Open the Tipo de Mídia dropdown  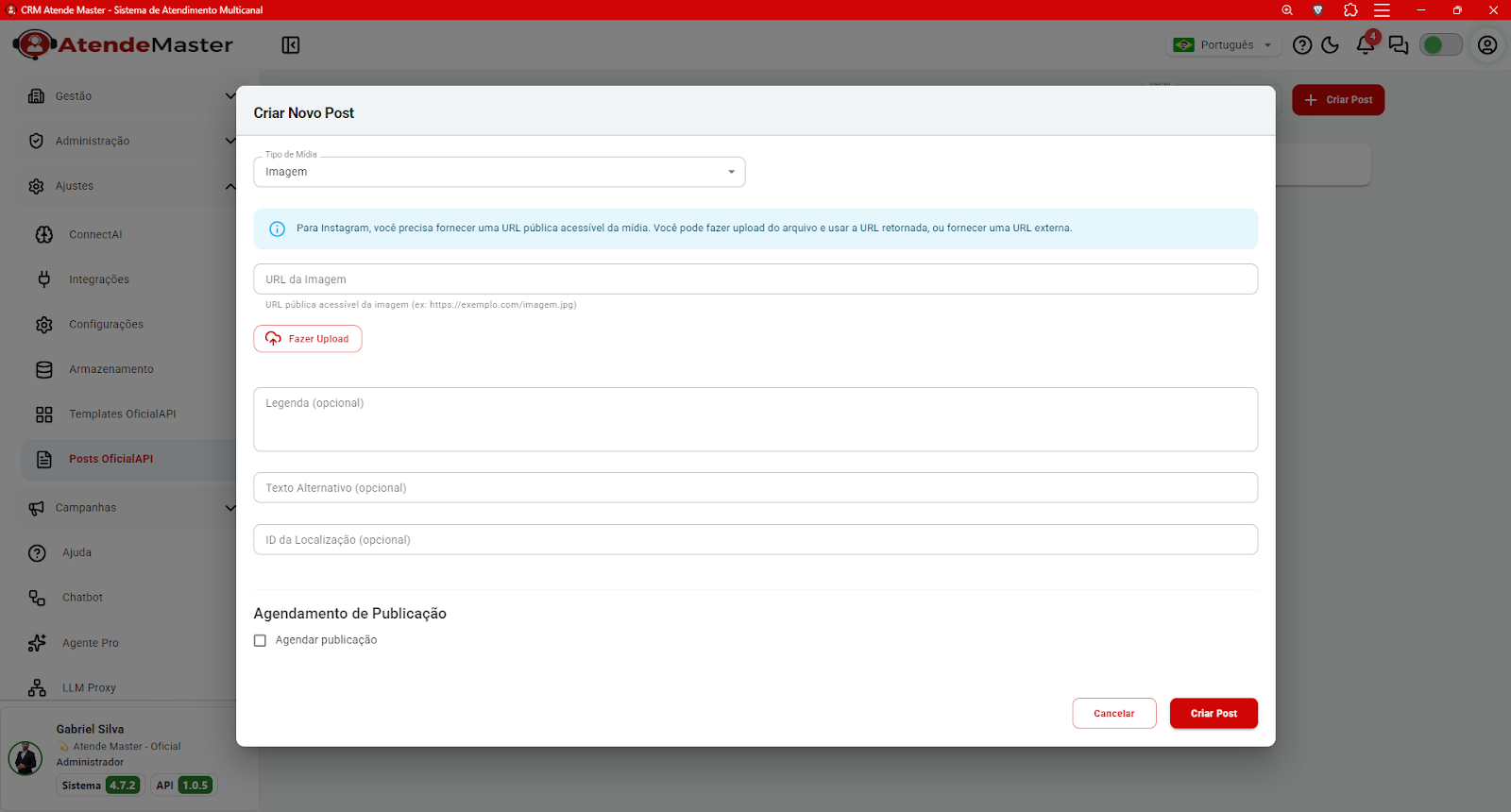pyautogui.click(x=500, y=172)
